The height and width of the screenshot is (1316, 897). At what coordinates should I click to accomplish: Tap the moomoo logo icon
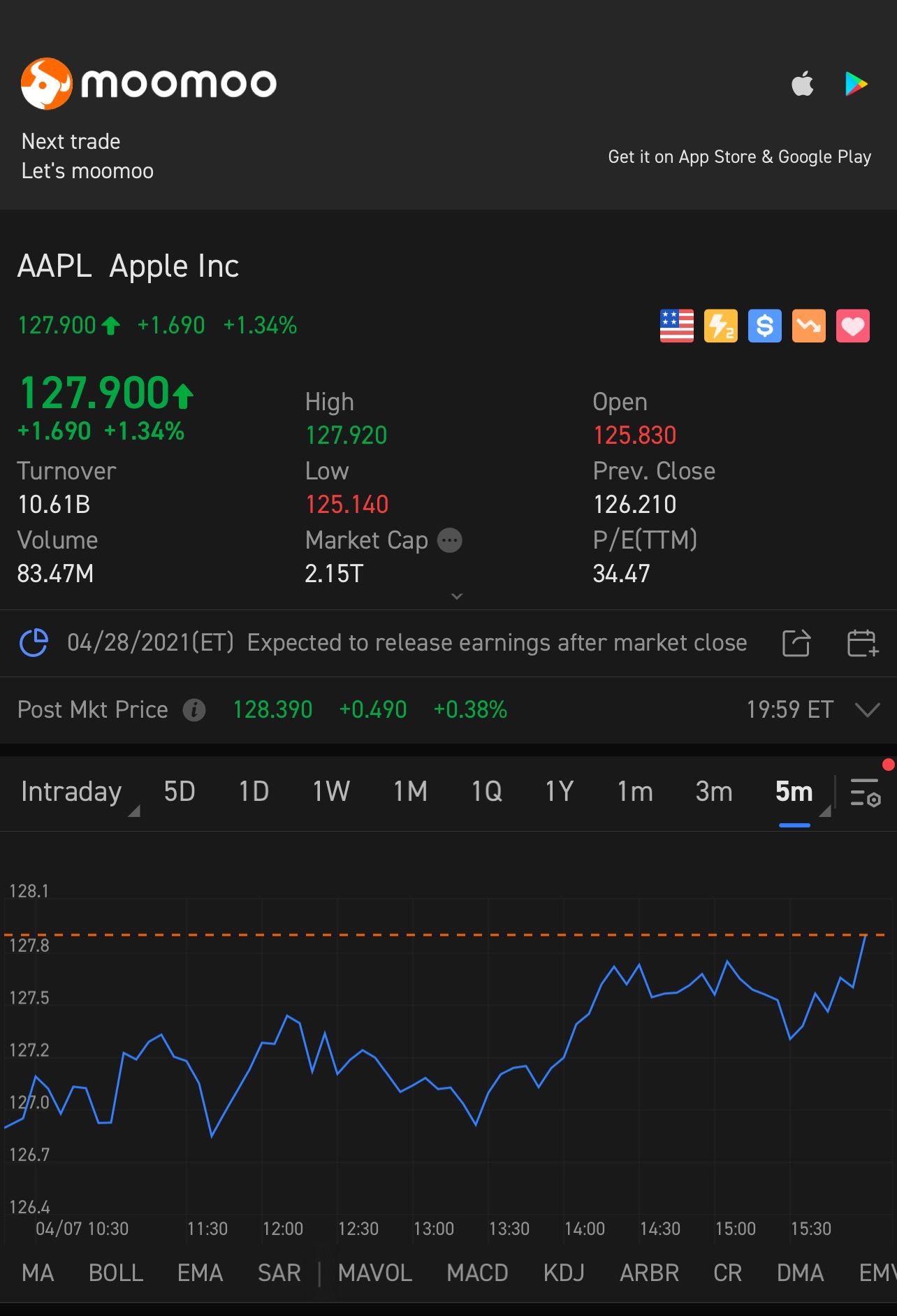(x=46, y=84)
